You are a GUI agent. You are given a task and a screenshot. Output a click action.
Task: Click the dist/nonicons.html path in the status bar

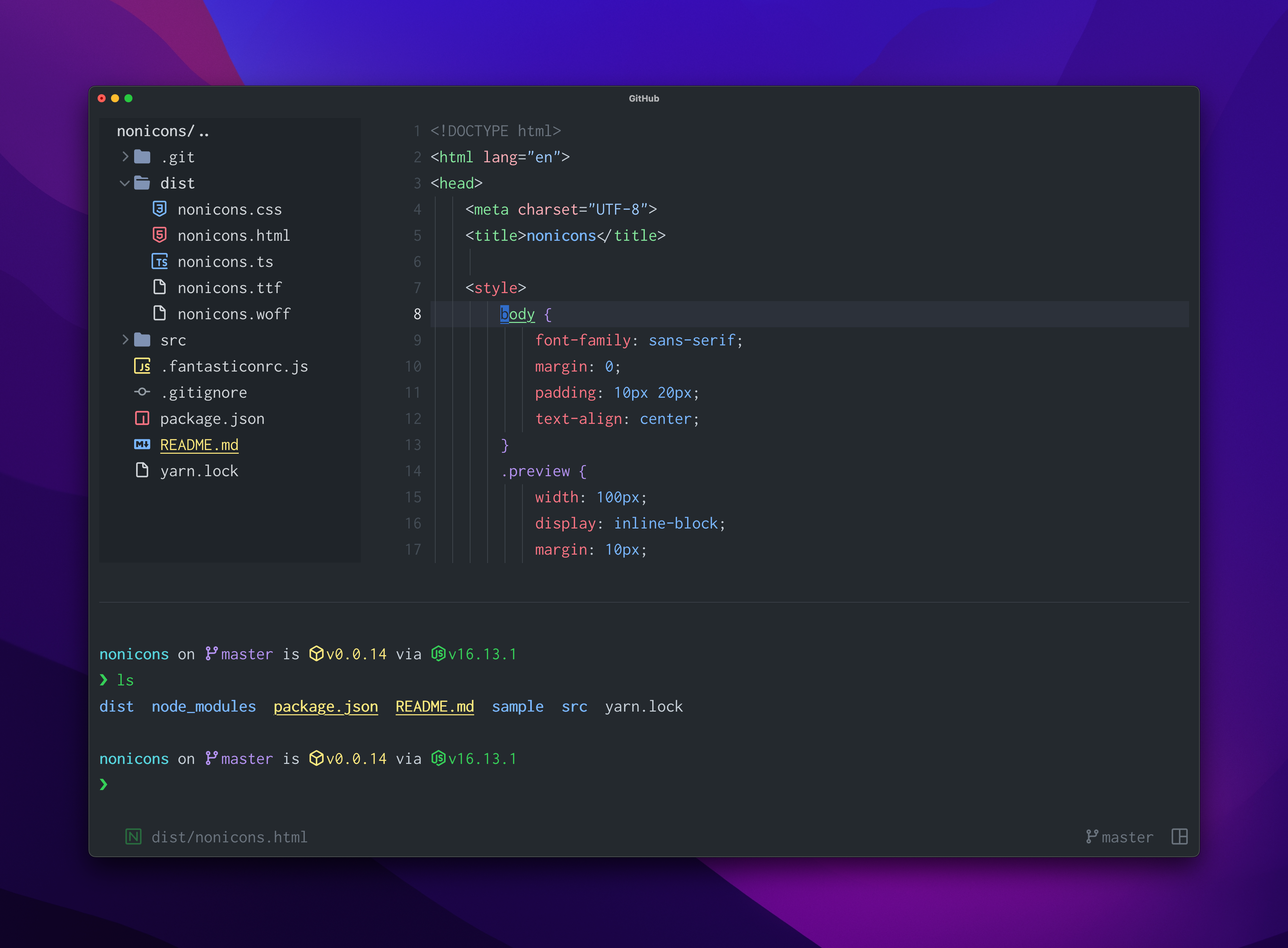pyautogui.click(x=229, y=837)
